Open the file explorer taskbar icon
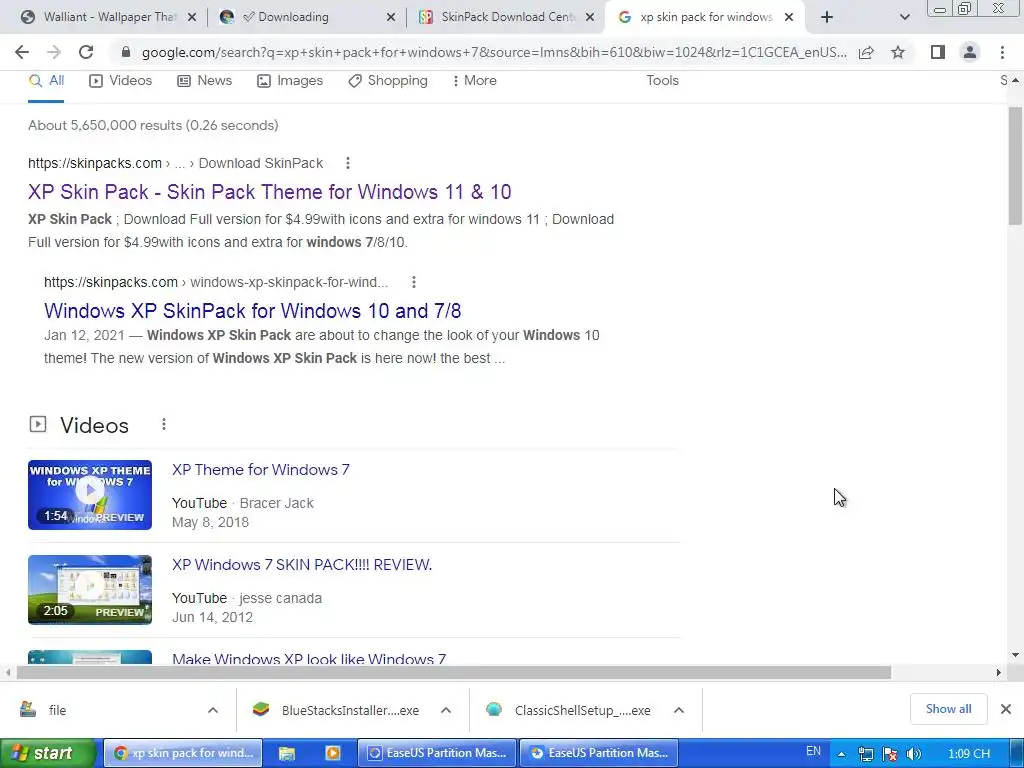This screenshot has height=768, width=1024. coord(287,754)
